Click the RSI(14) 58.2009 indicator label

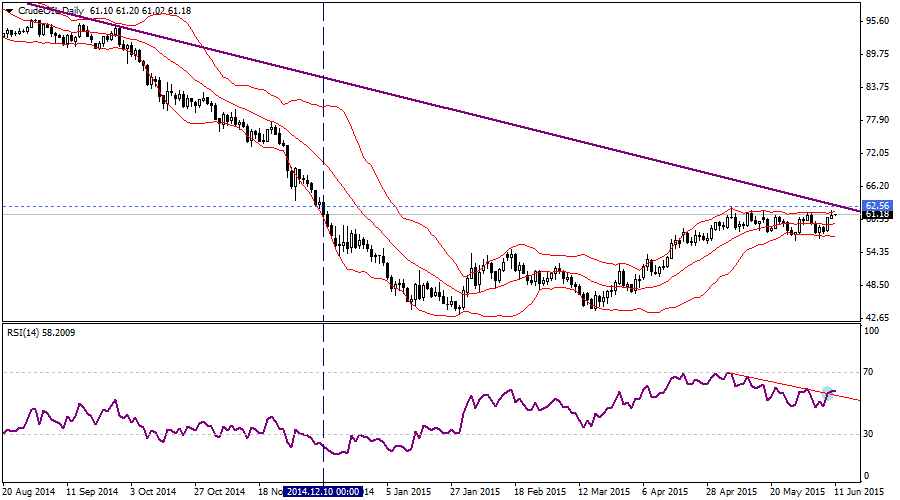click(41, 331)
